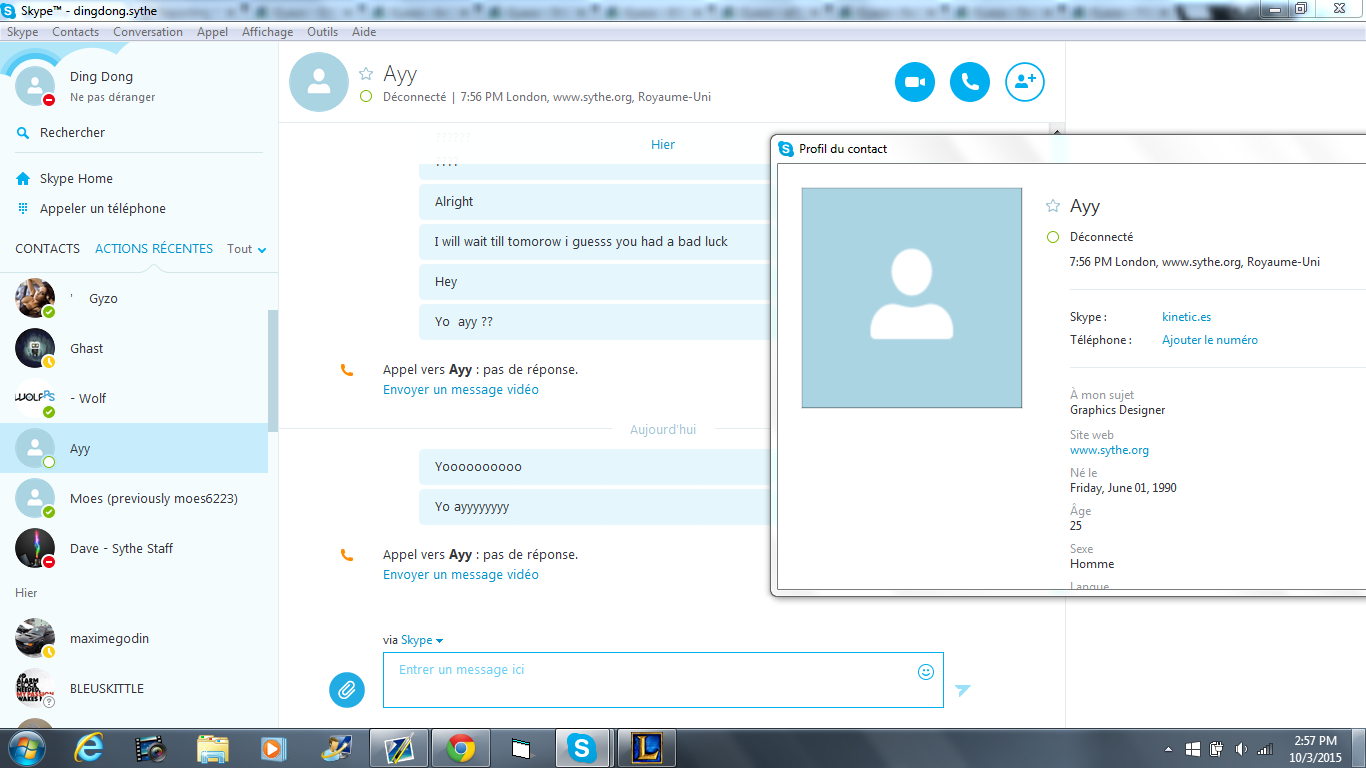Screen dimensions: 1366x768
Task: Click the dial pad icon beside Appeler un téléphone
Action: (23, 208)
